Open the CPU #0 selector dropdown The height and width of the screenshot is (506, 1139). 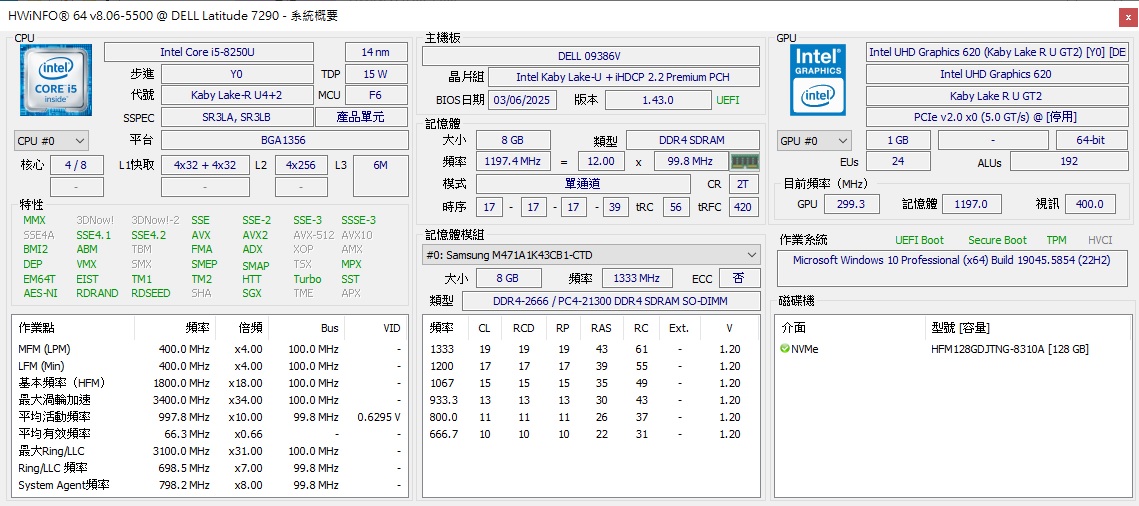click(52, 140)
